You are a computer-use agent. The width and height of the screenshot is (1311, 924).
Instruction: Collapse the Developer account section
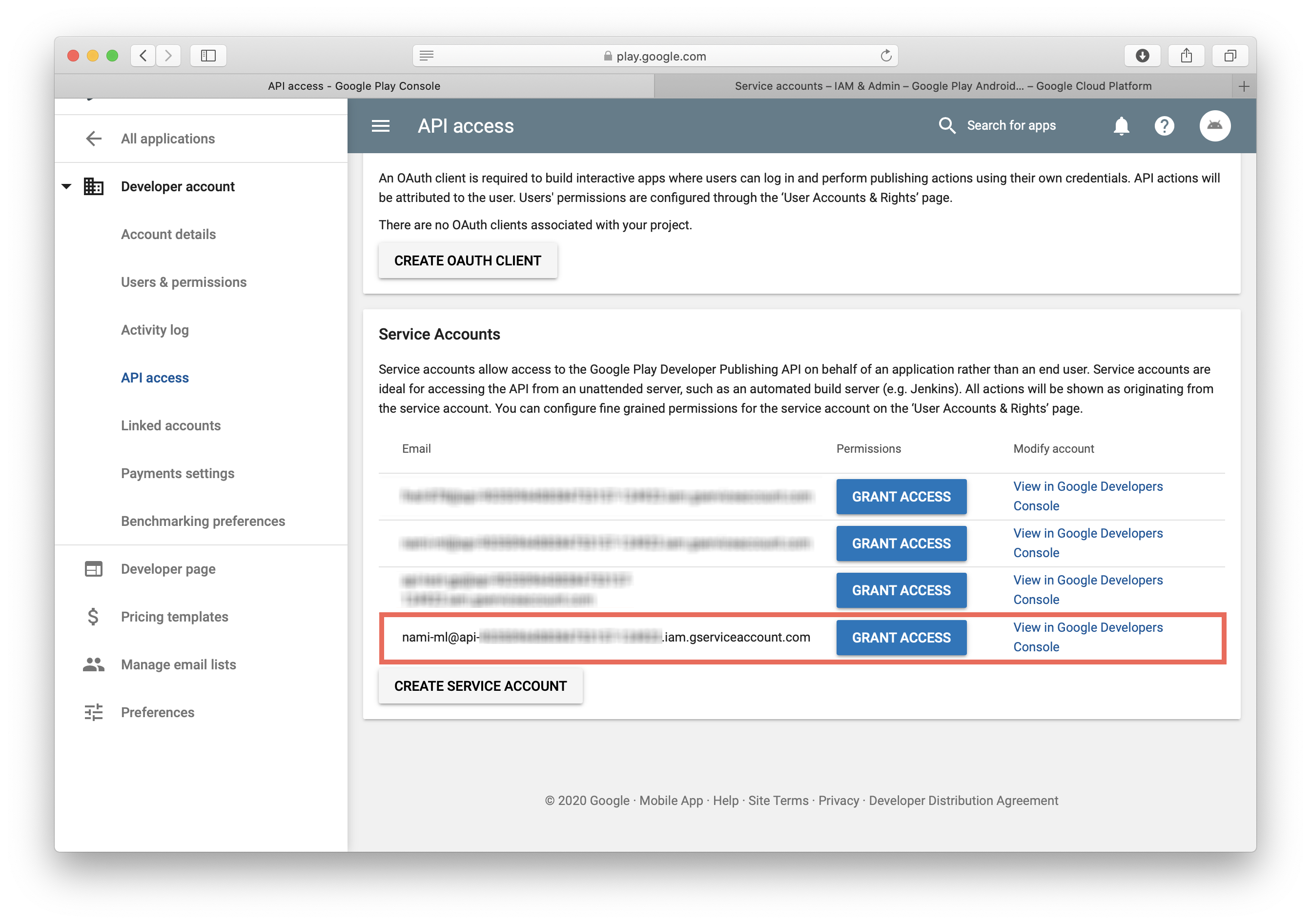pyautogui.click(x=67, y=187)
